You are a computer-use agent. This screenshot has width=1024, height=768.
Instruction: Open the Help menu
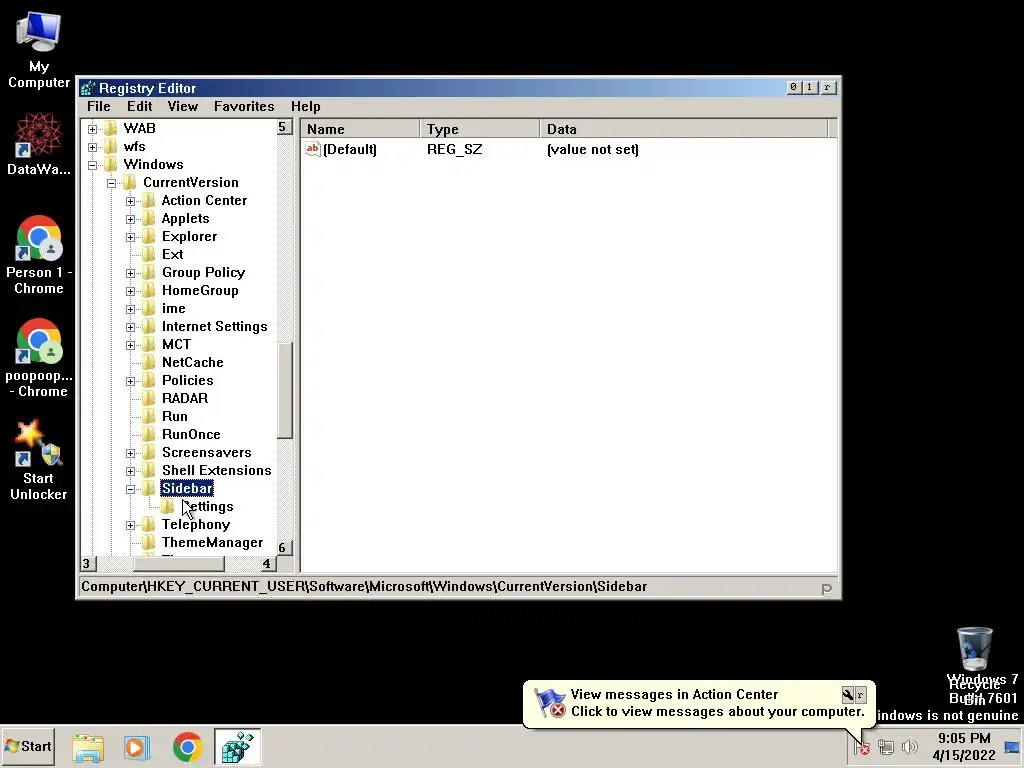pos(306,106)
